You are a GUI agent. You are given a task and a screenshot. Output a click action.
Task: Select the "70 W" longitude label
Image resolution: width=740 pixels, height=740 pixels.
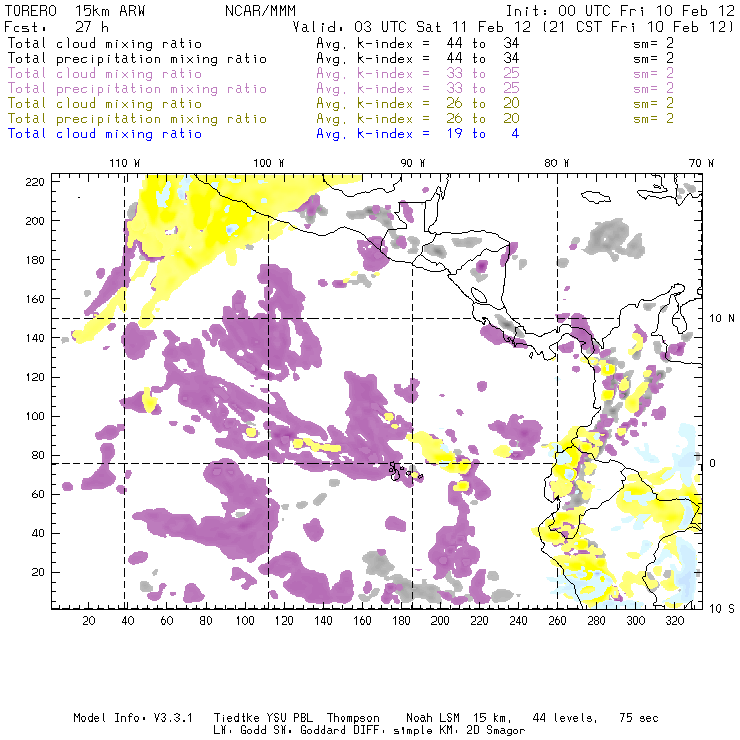(x=701, y=163)
